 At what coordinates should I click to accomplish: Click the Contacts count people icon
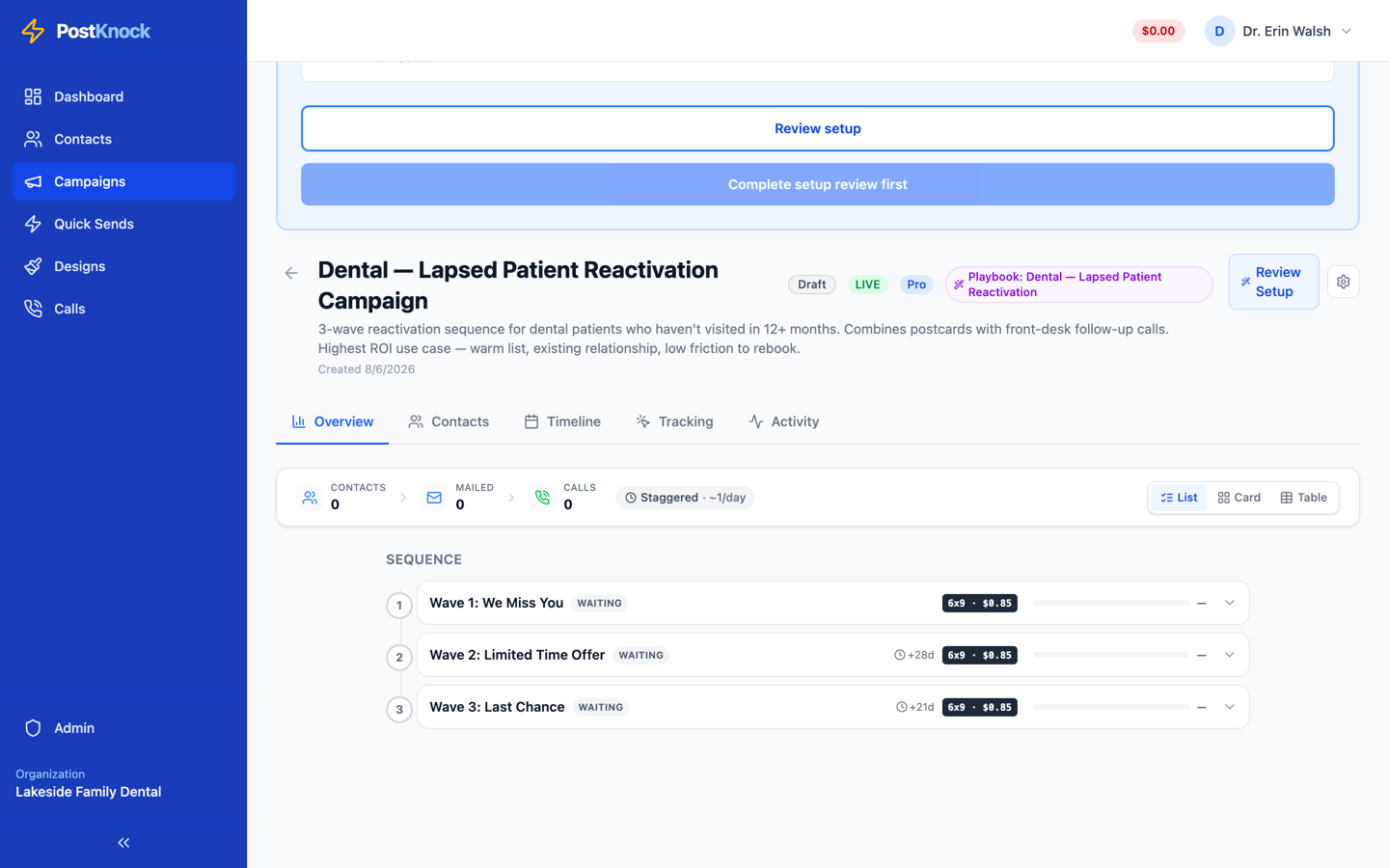310,498
